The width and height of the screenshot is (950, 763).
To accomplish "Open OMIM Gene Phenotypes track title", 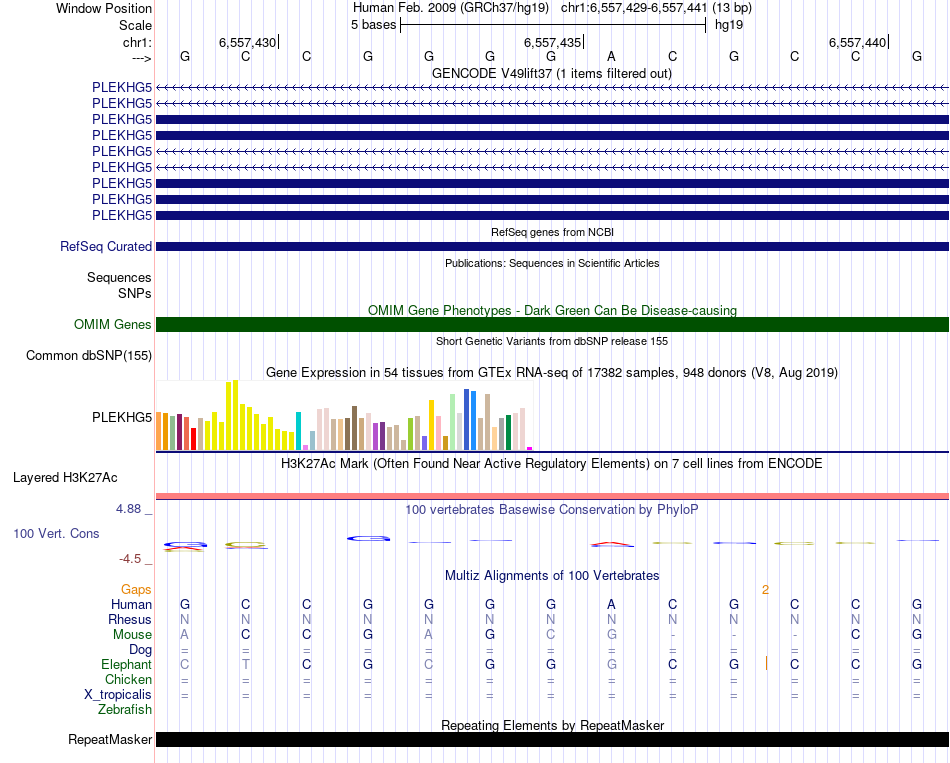I will 552,310.
